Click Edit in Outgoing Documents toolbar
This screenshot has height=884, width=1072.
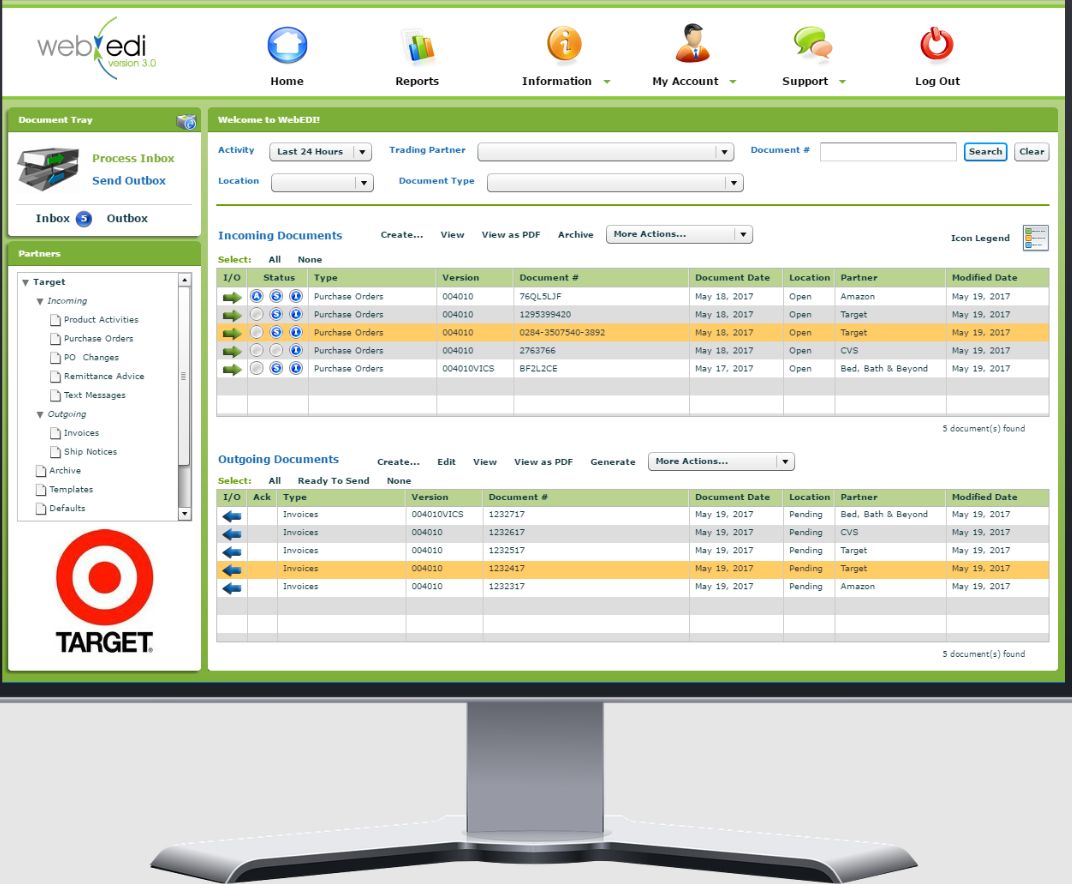tap(446, 462)
